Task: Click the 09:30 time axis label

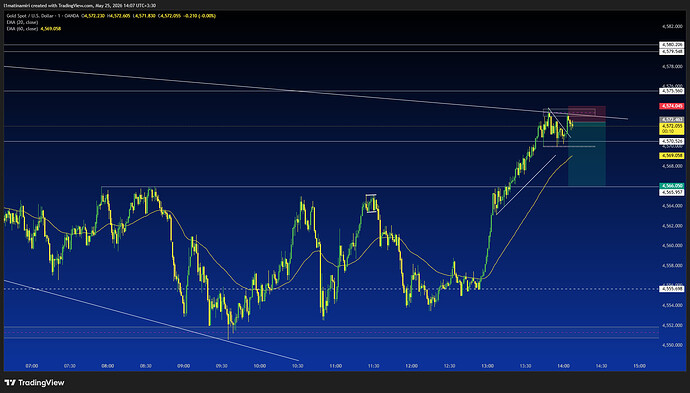Action: (x=222, y=366)
